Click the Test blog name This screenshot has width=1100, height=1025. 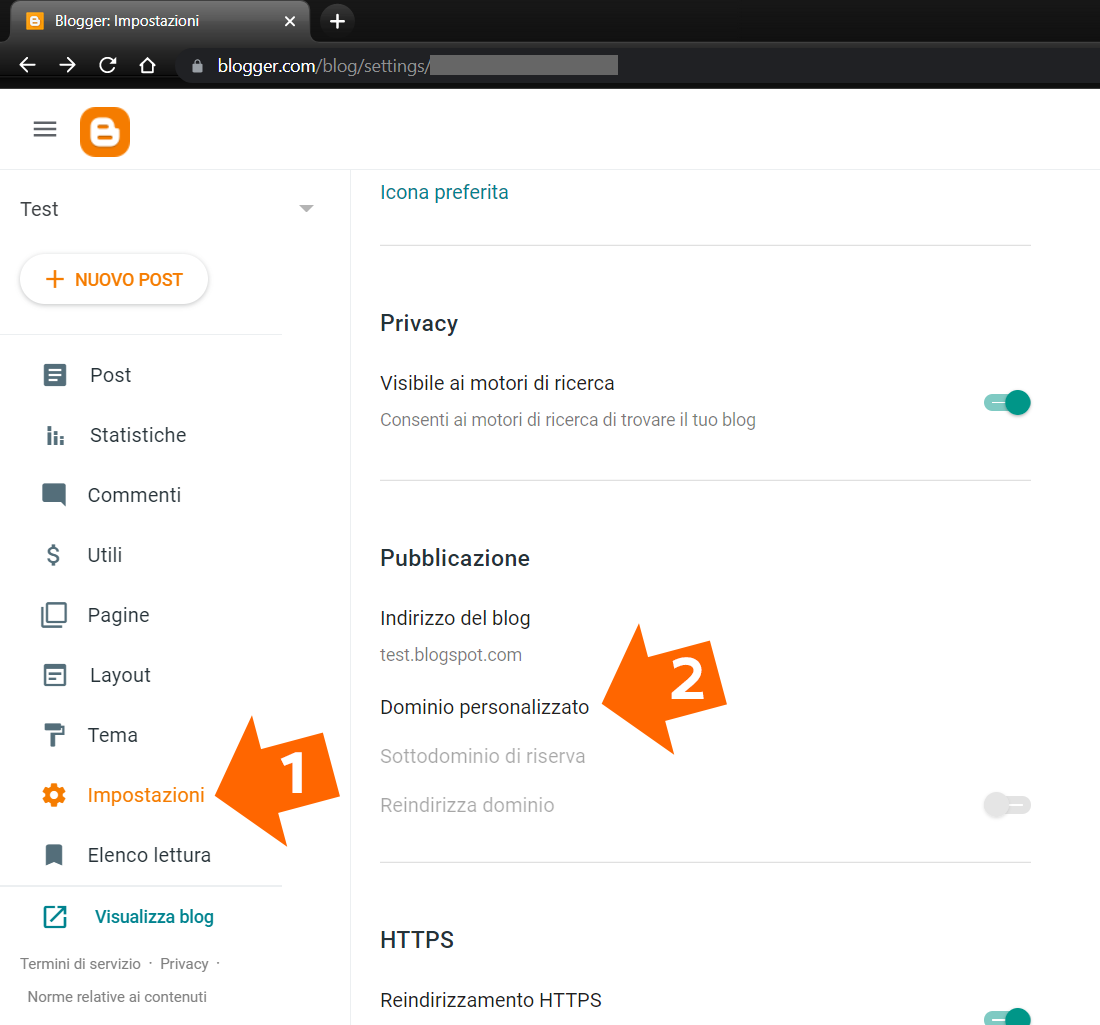pos(39,209)
